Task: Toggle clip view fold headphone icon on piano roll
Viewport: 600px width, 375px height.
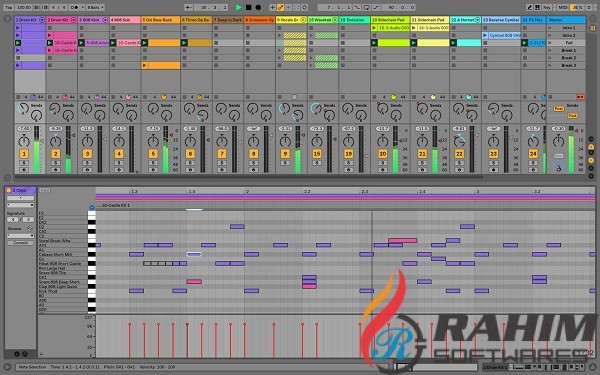Action: pyautogui.click(x=91, y=208)
